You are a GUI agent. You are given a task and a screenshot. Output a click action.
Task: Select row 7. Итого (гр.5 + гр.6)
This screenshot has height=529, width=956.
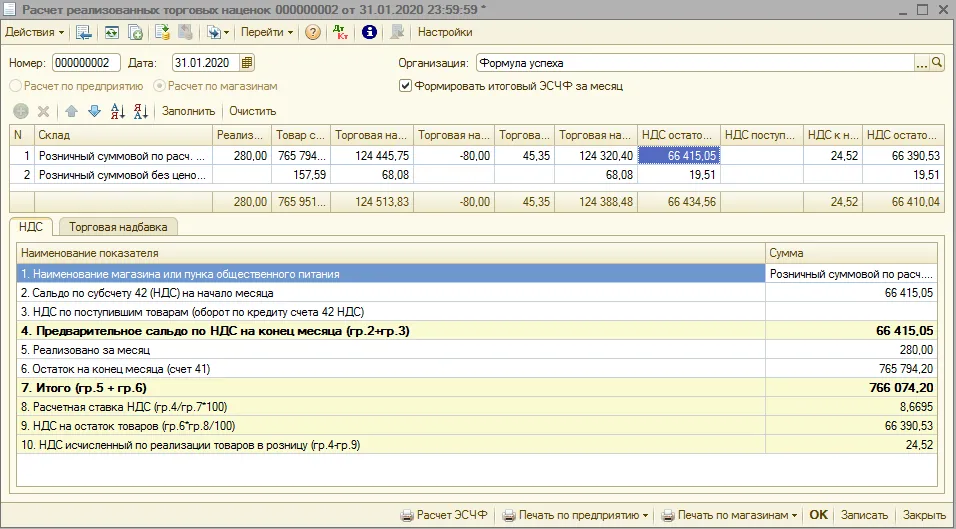477,388
